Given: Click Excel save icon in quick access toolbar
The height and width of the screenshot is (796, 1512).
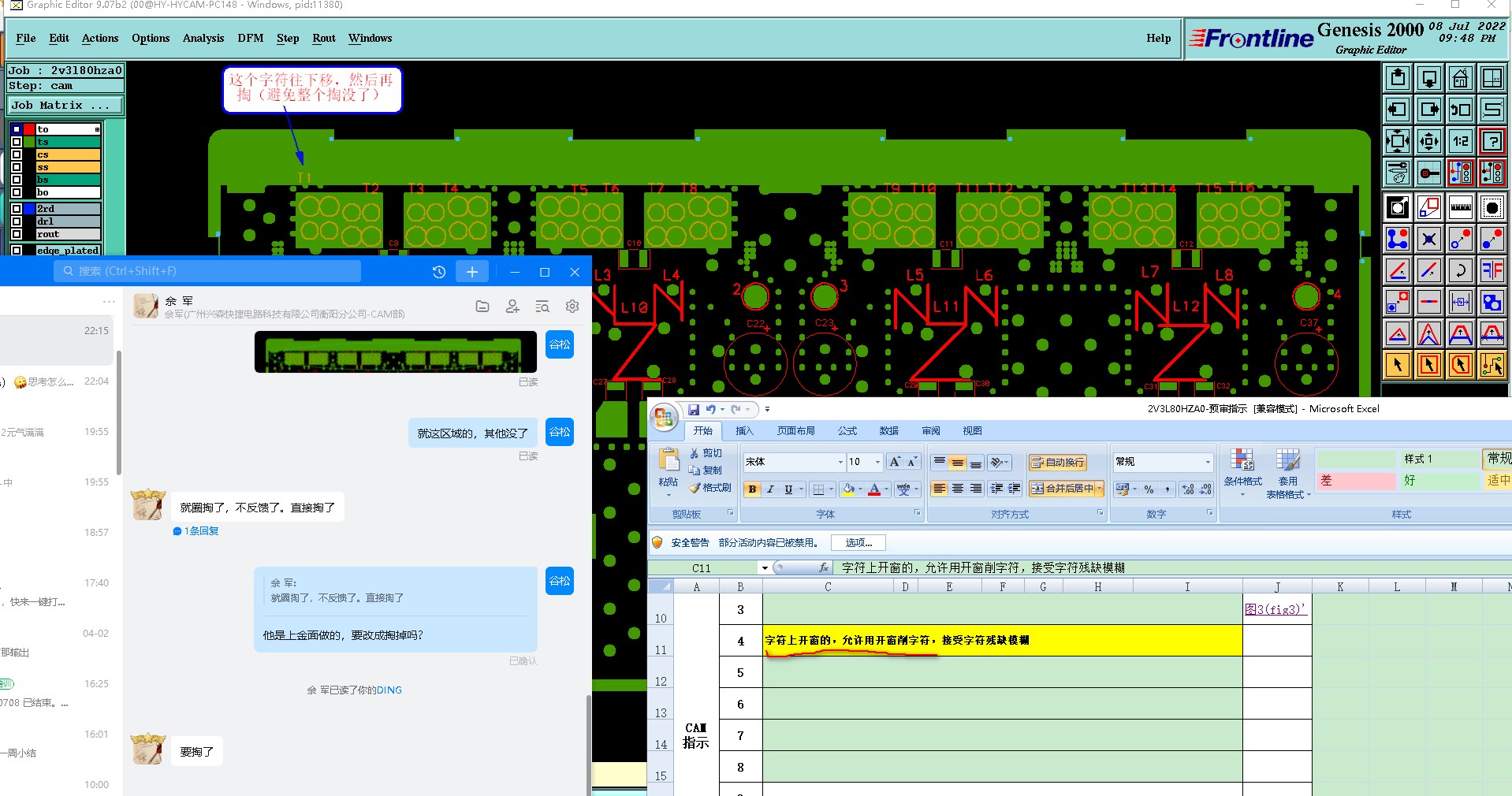Looking at the screenshot, I should click(x=694, y=409).
